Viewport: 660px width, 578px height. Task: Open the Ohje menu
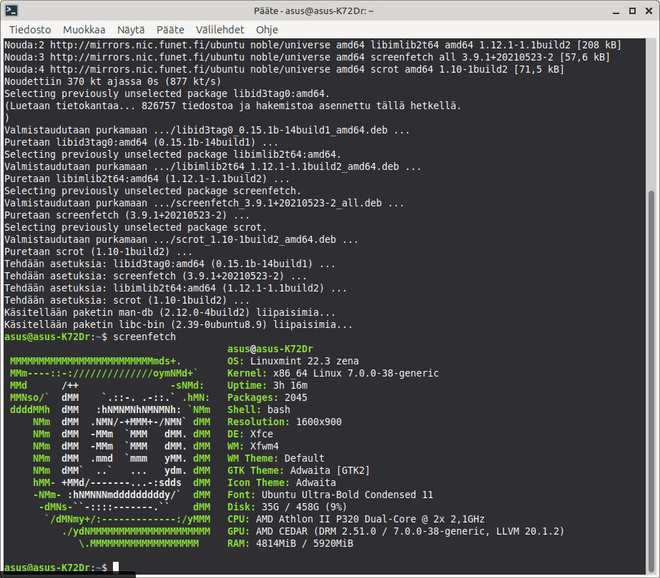click(x=267, y=30)
